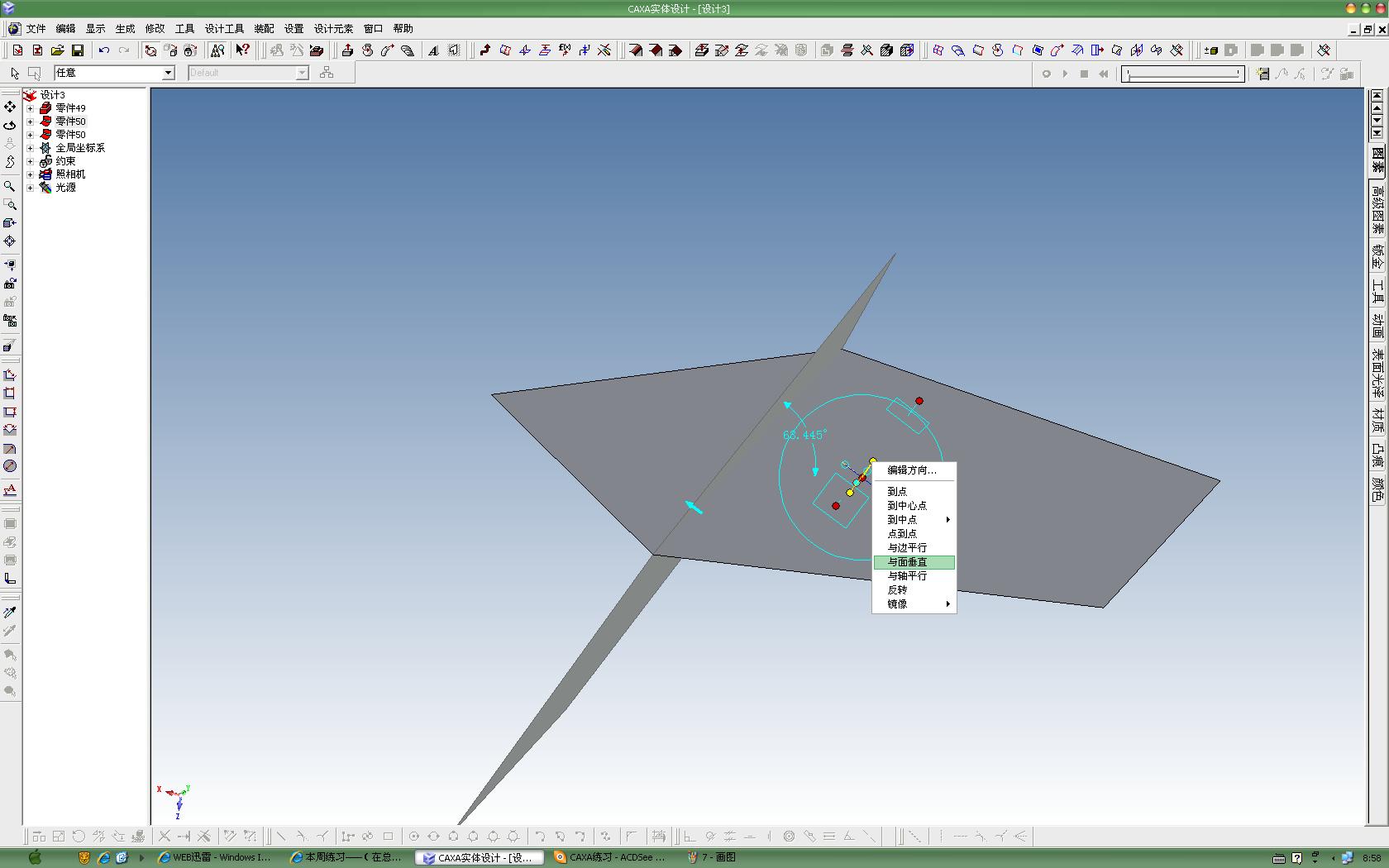Switch to the 材质 catalog tab
The height and width of the screenshot is (868, 1389).
point(1377,421)
